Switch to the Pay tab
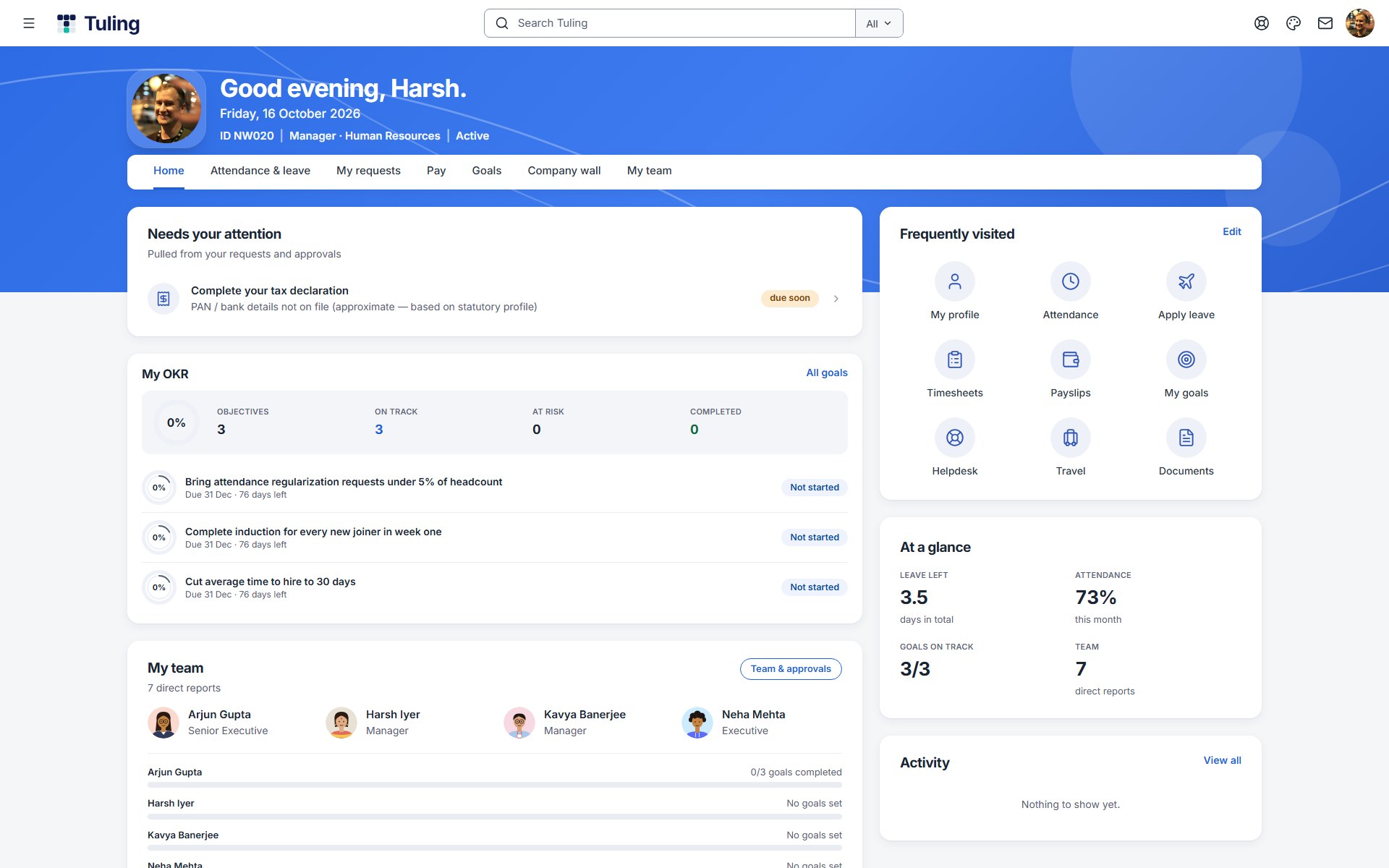Image resolution: width=1389 pixels, height=868 pixels. pyautogui.click(x=436, y=171)
